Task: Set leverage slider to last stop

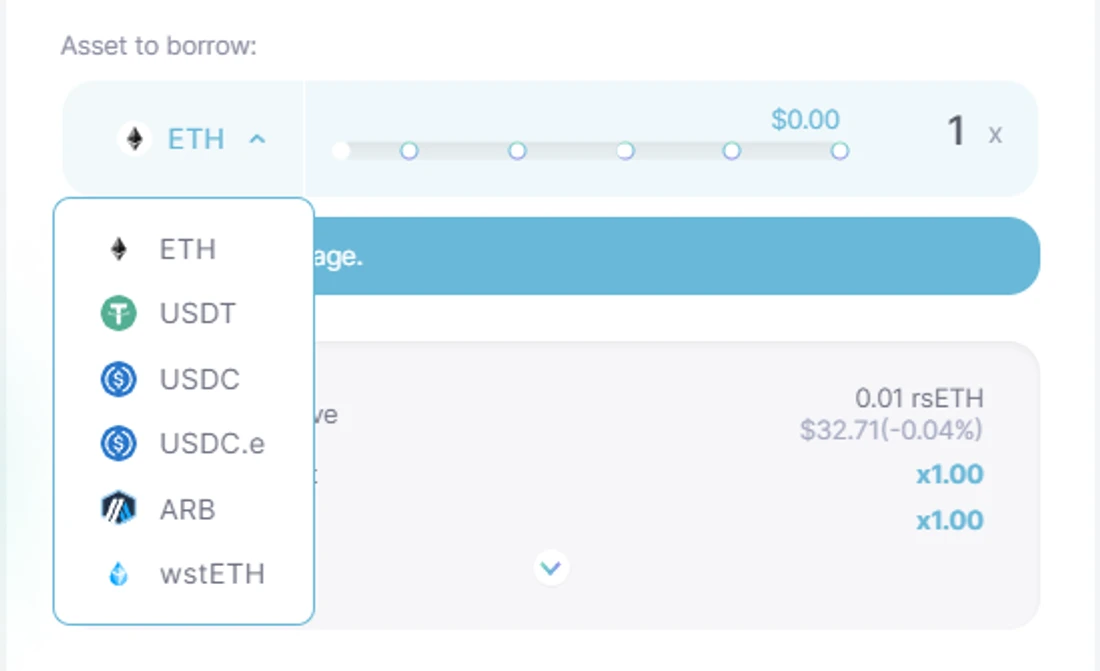Action: [840, 151]
